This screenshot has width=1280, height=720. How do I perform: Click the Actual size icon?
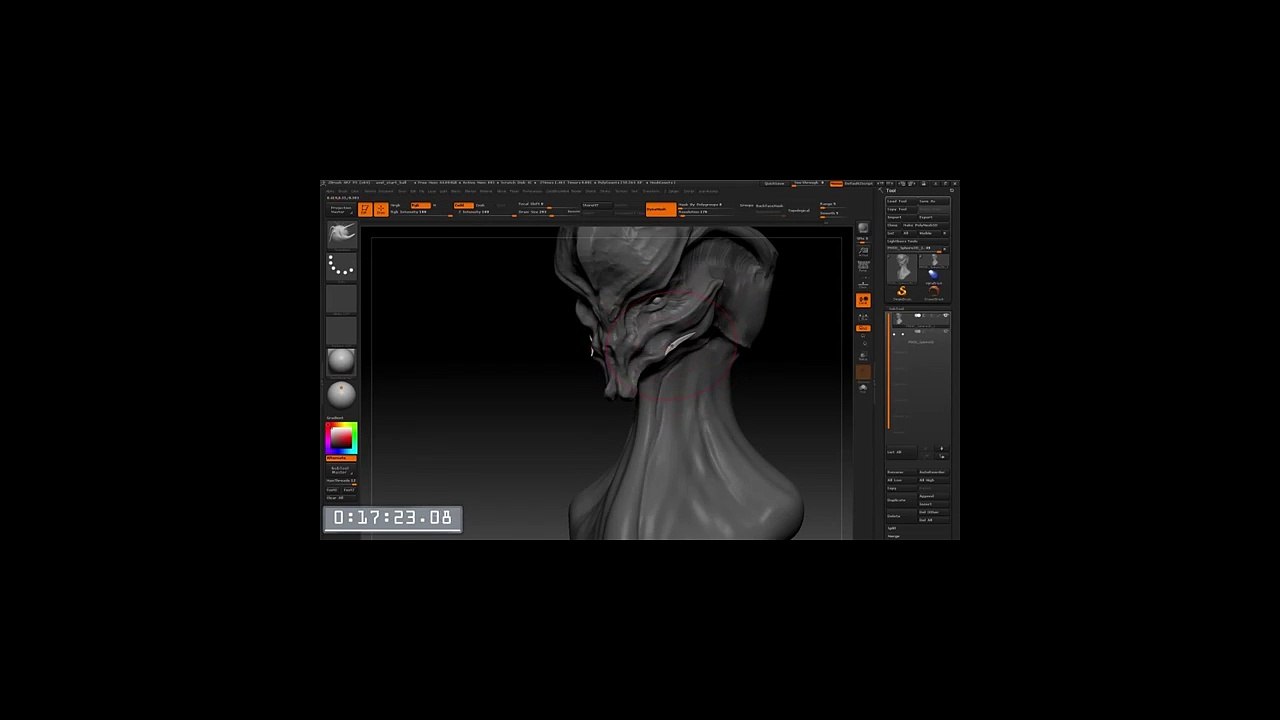pos(863,251)
